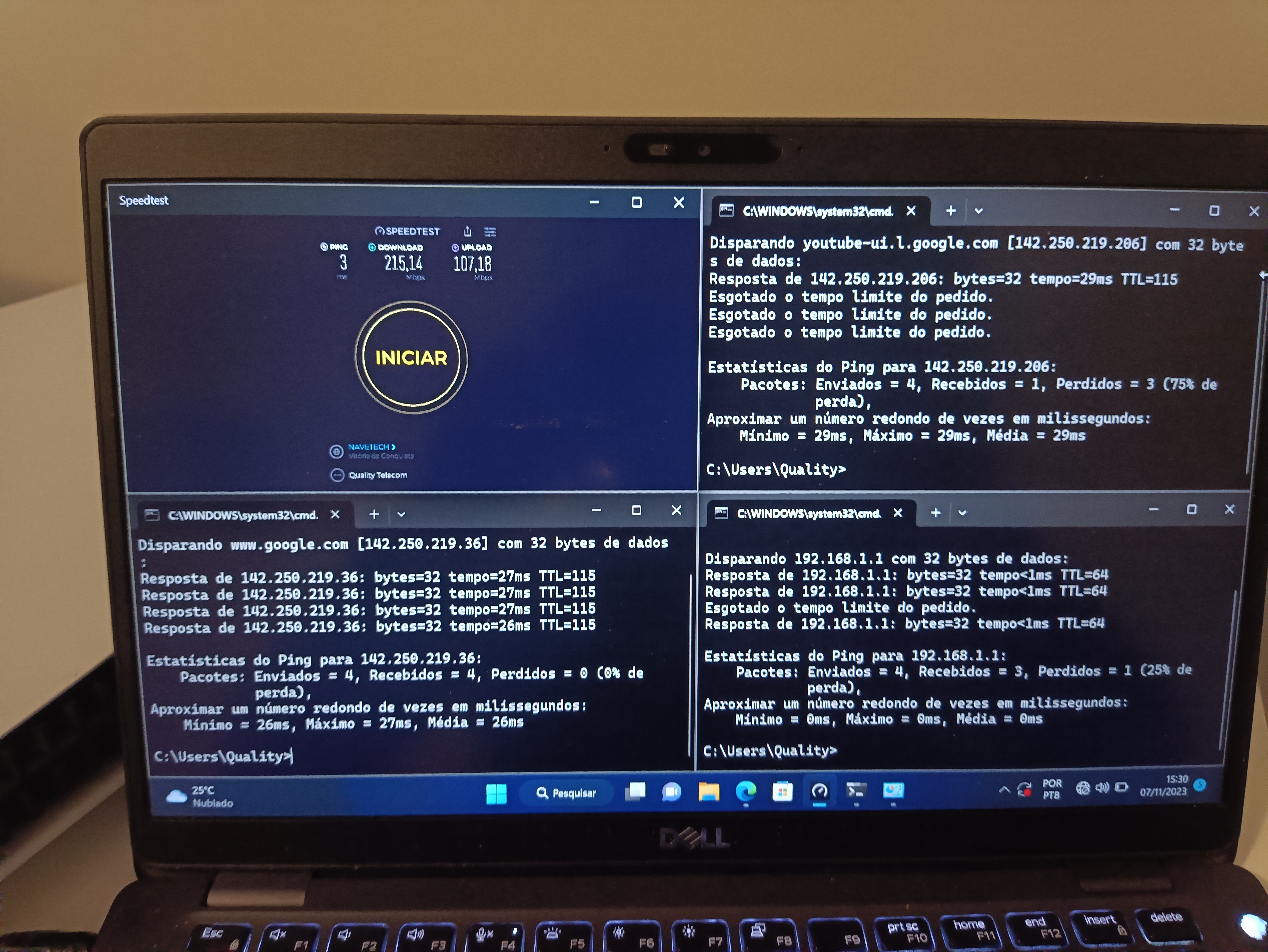Add a new tab in the youtube ping terminal
Viewport: 1268px width, 952px height.
[950, 211]
